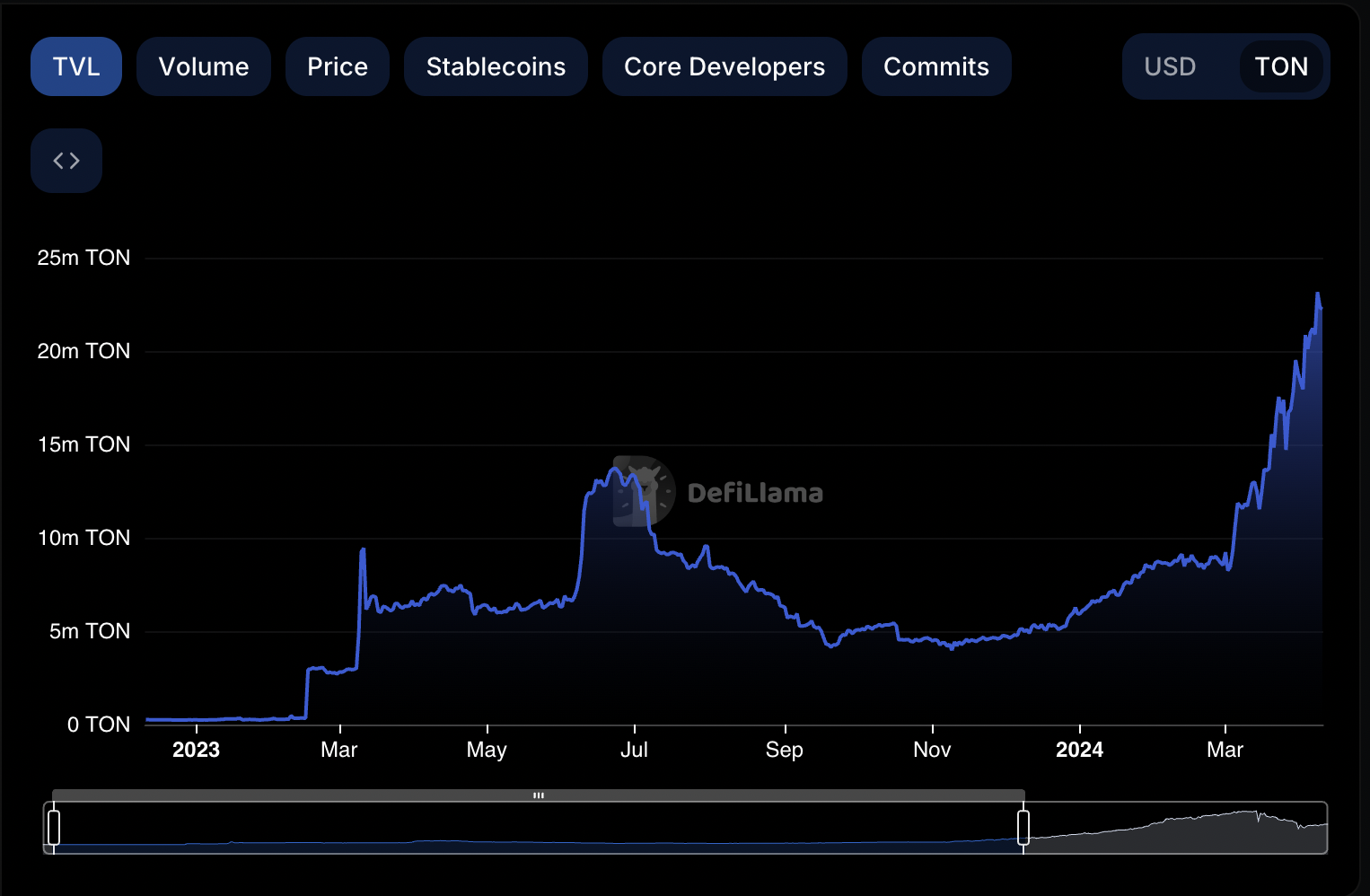Switch denomination to USD

(1170, 66)
